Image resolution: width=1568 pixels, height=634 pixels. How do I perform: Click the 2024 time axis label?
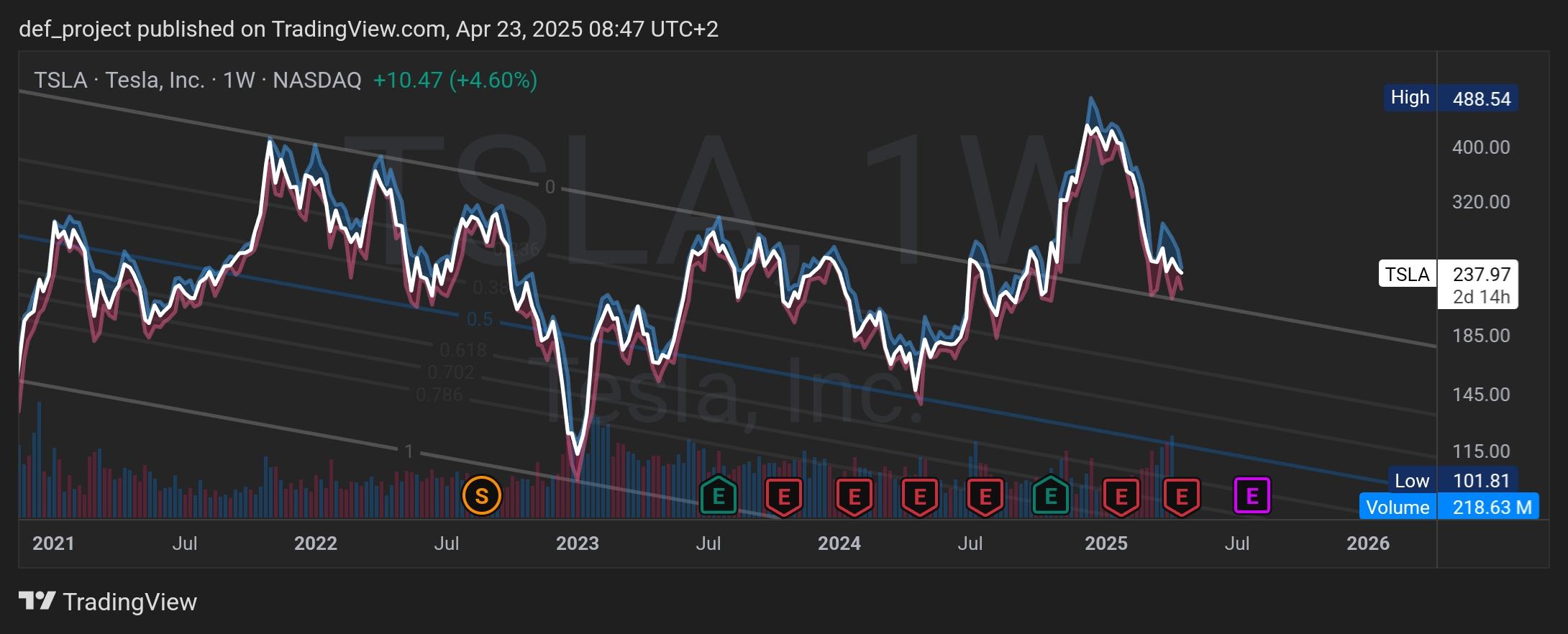pos(839,543)
